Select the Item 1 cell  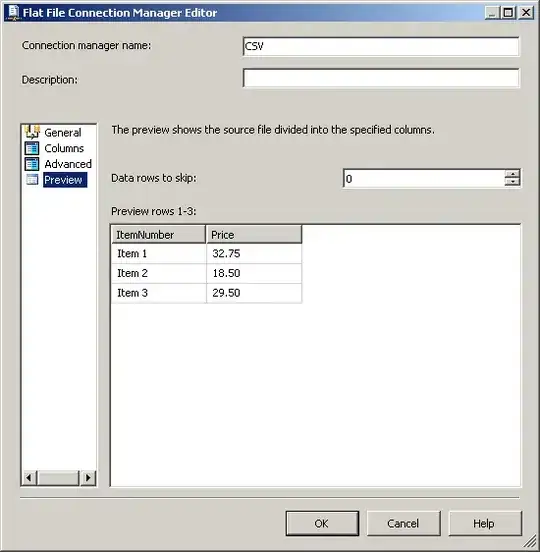click(159, 253)
